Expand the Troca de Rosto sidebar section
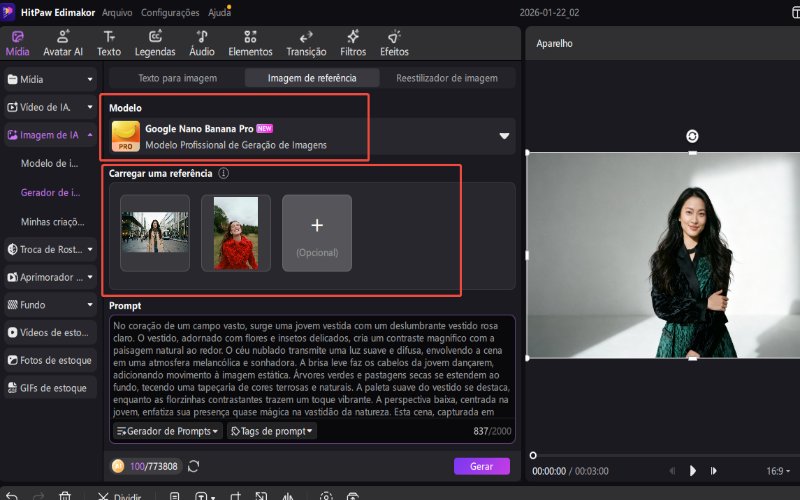The image size is (800, 500). [49, 249]
